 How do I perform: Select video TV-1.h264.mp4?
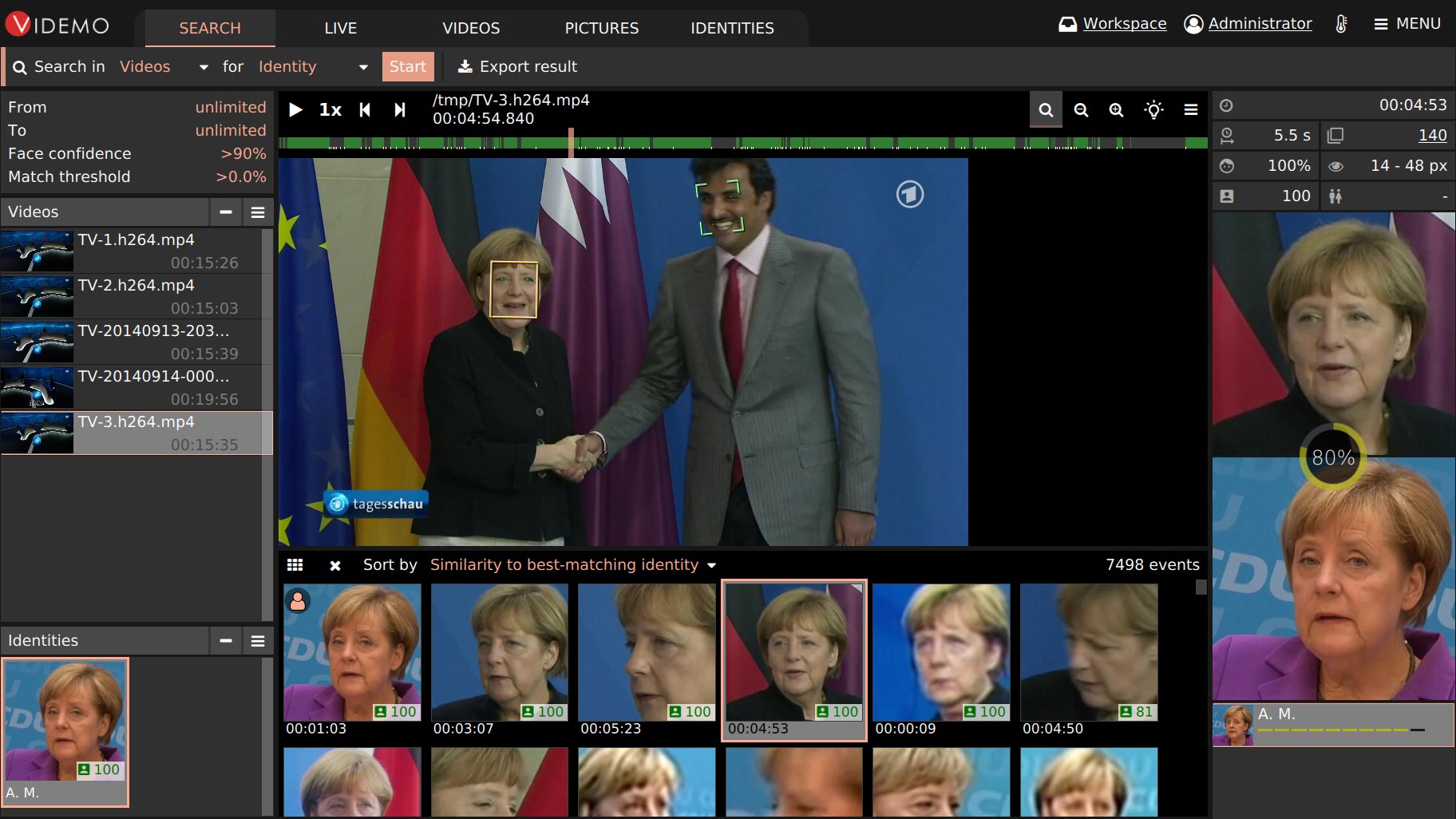coord(132,251)
